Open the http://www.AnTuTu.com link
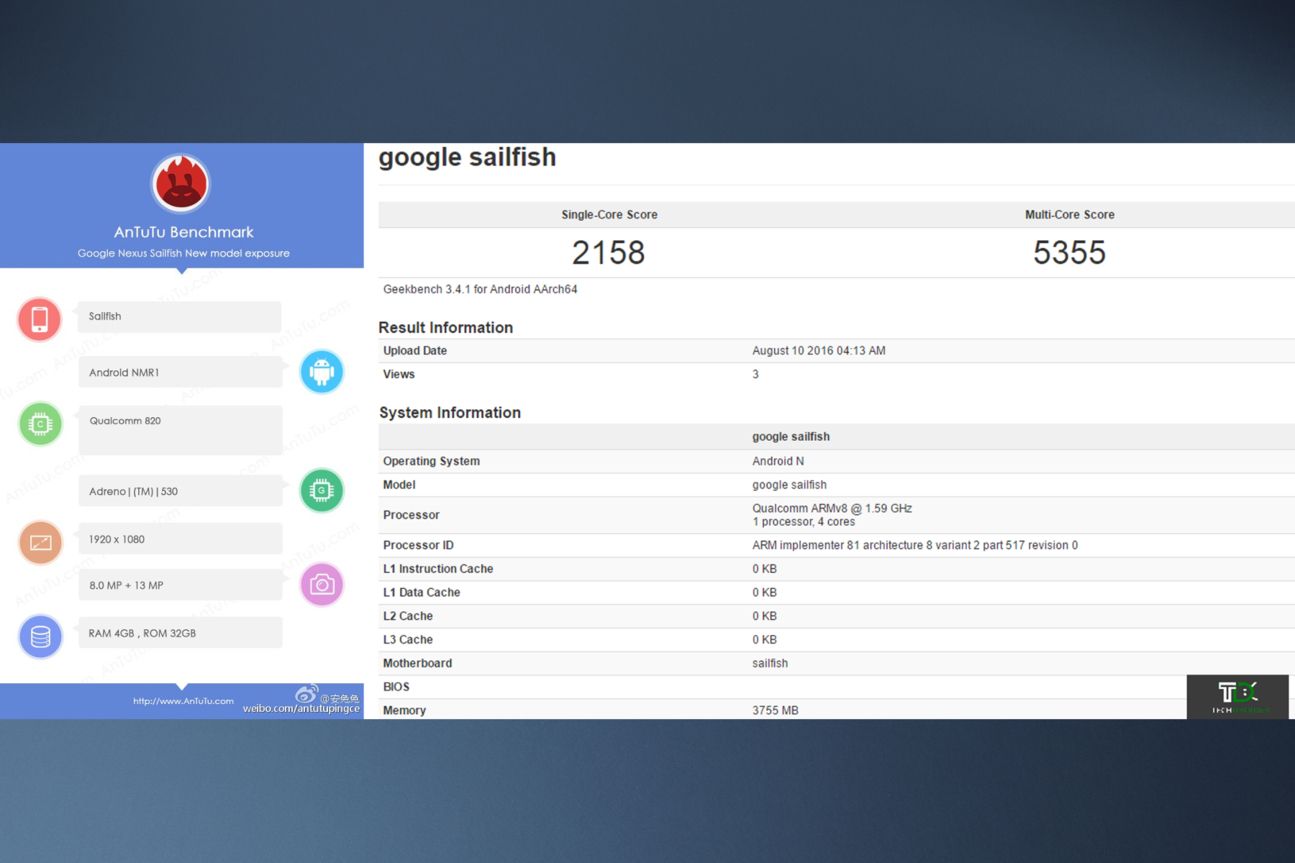 pyautogui.click(x=183, y=701)
